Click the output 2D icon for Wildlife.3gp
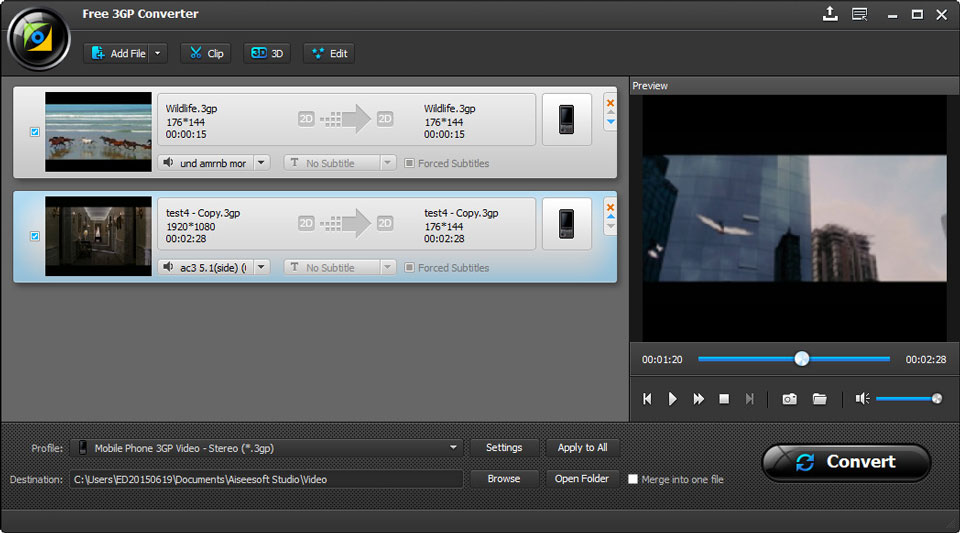Image resolution: width=960 pixels, height=533 pixels. (x=385, y=119)
